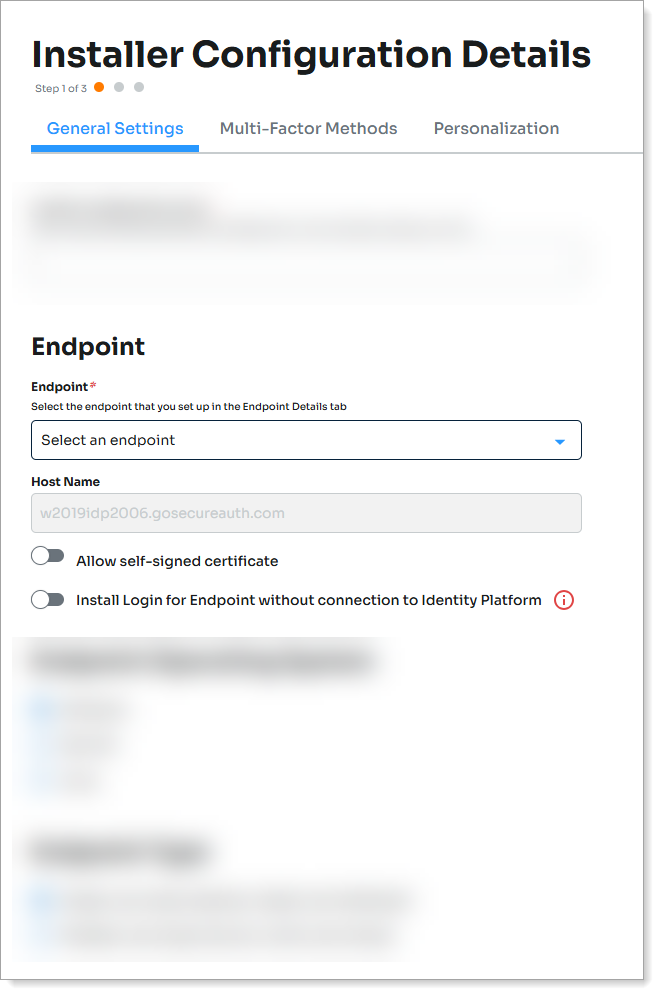This screenshot has width=659, height=995.
Task: Toggle Install Login for Endpoint without connection switch
Action: point(47,600)
